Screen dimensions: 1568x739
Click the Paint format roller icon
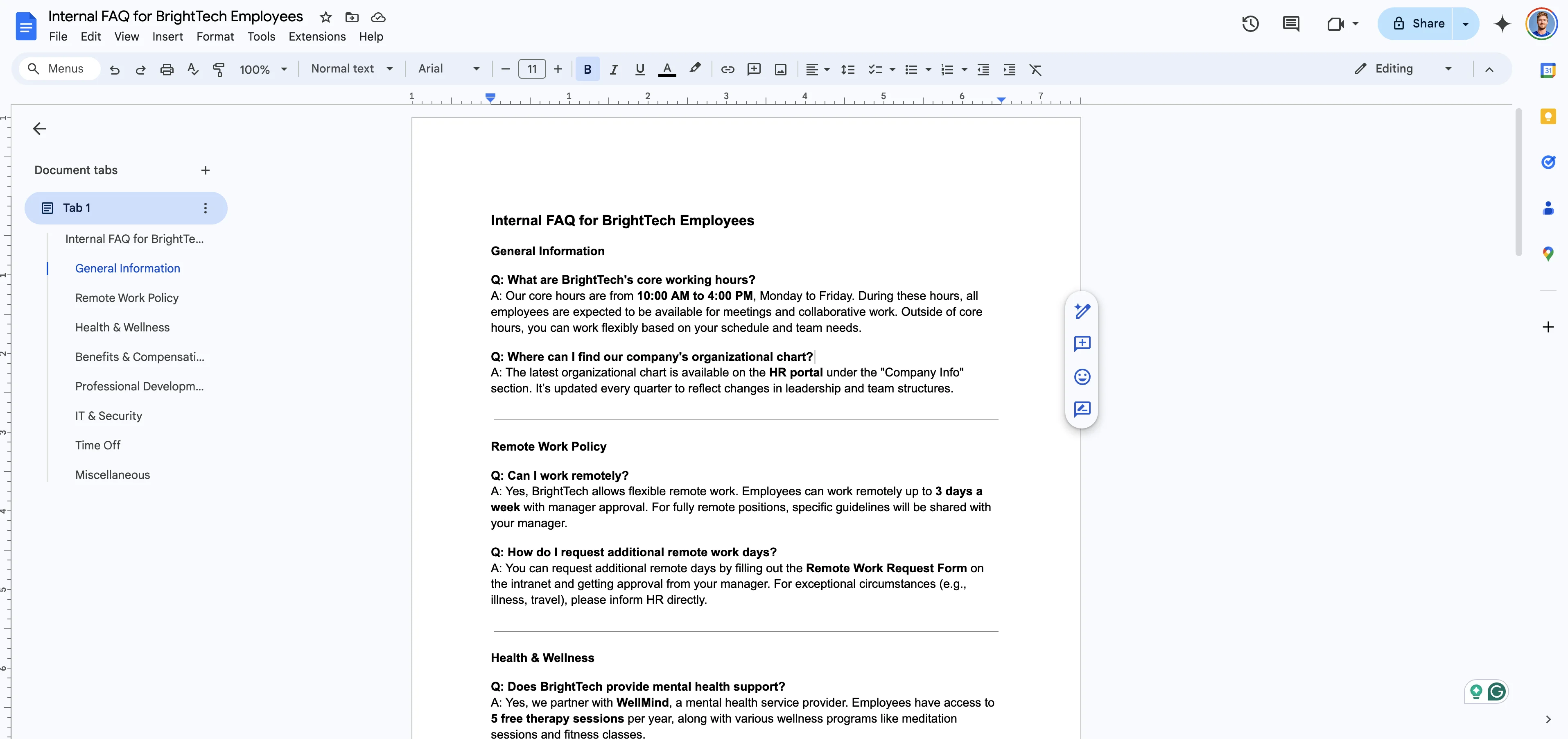[x=219, y=70]
